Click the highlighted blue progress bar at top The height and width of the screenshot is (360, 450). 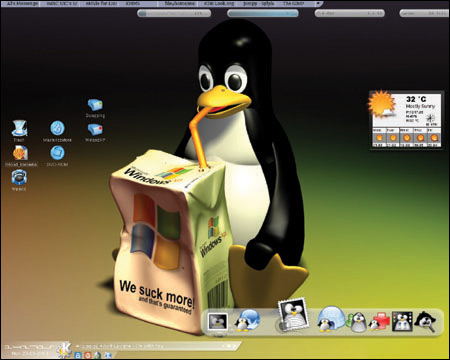[x=263, y=13]
